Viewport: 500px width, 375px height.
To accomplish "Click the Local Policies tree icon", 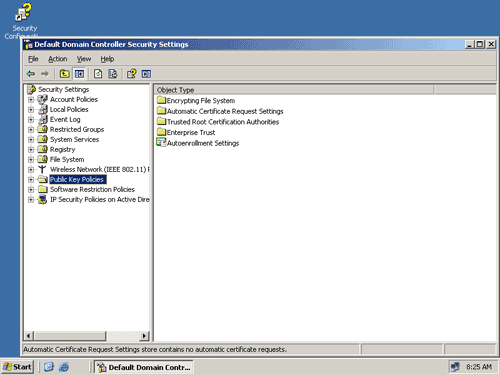I will 42,109.
